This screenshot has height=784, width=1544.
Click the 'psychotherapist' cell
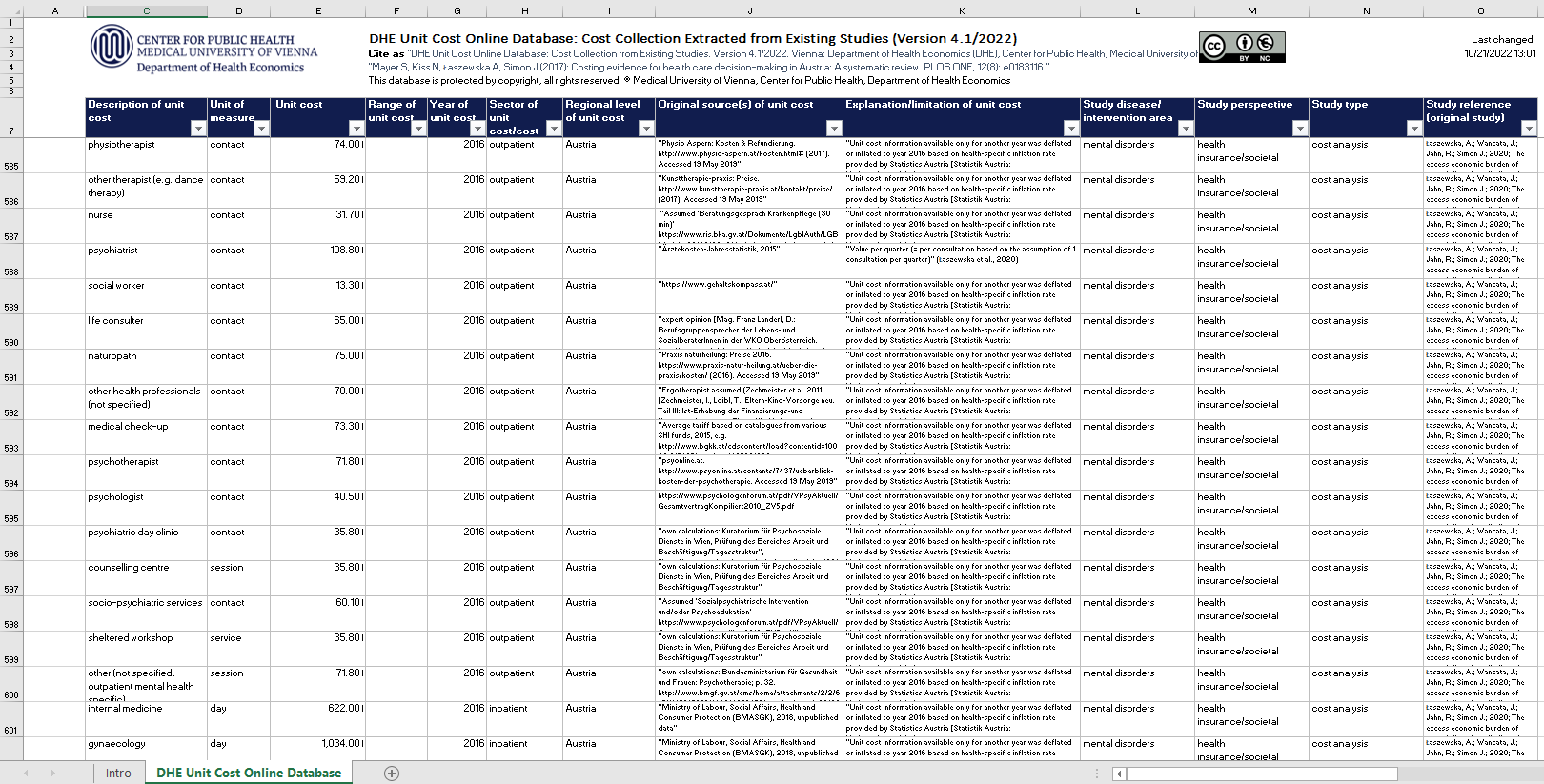(146, 472)
